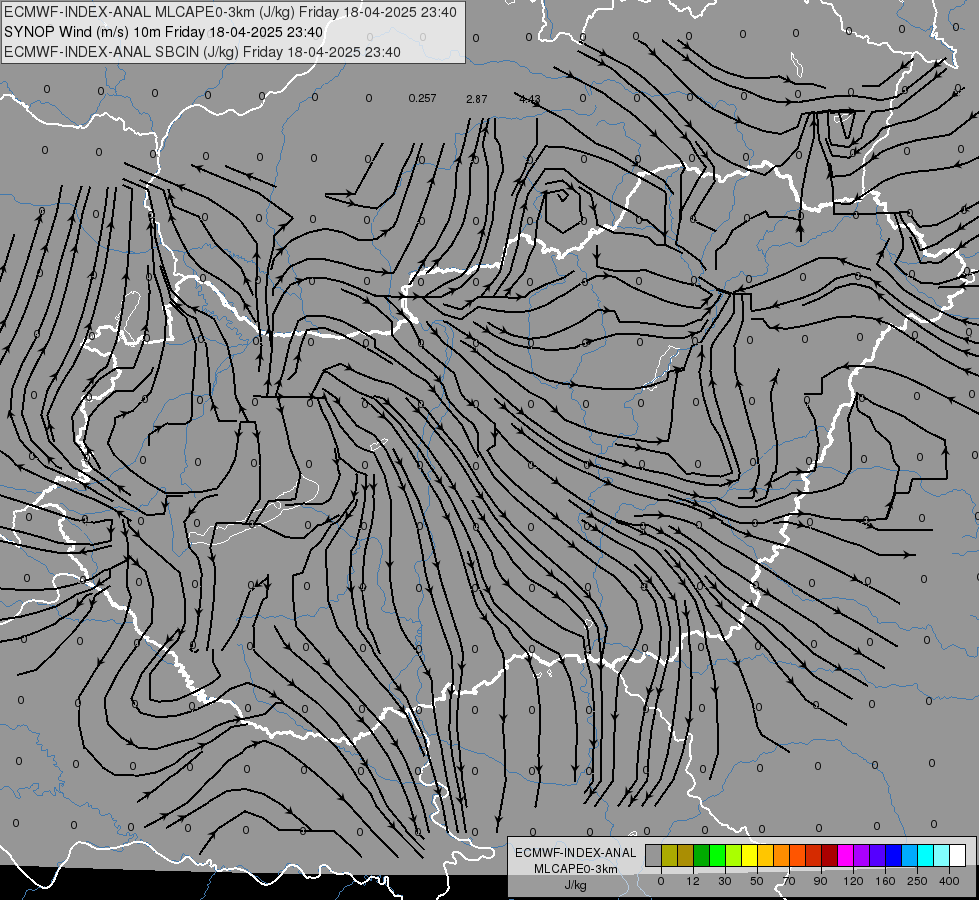Click the gray swatch in the MLCAPE legend
Screen dimensions: 979x900
point(654,855)
